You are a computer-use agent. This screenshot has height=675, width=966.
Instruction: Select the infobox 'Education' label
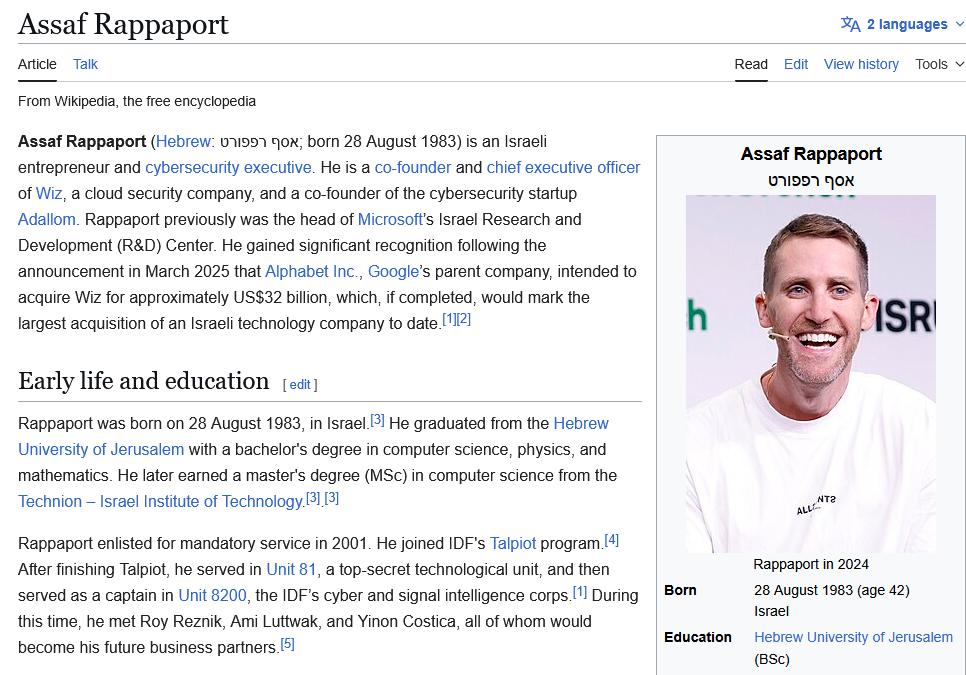click(x=697, y=637)
